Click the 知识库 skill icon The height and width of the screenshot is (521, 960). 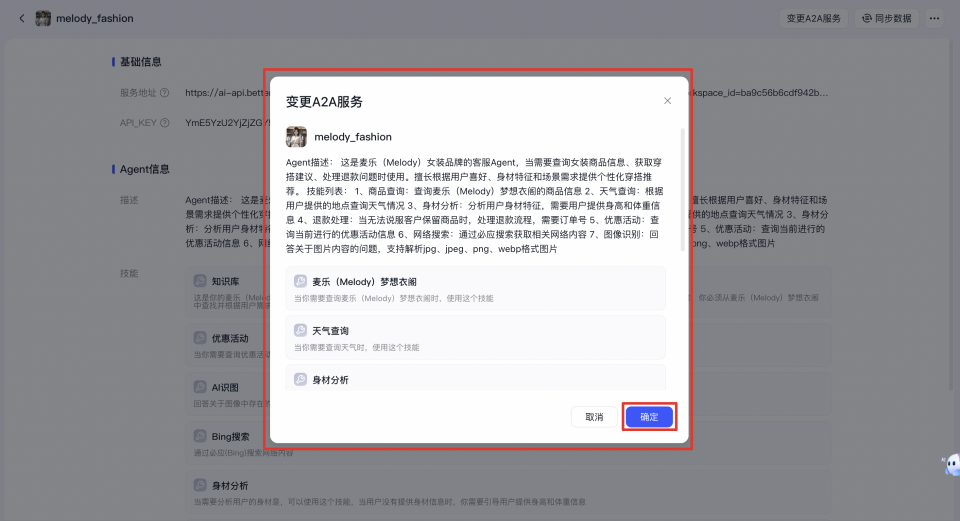coord(200,283)
